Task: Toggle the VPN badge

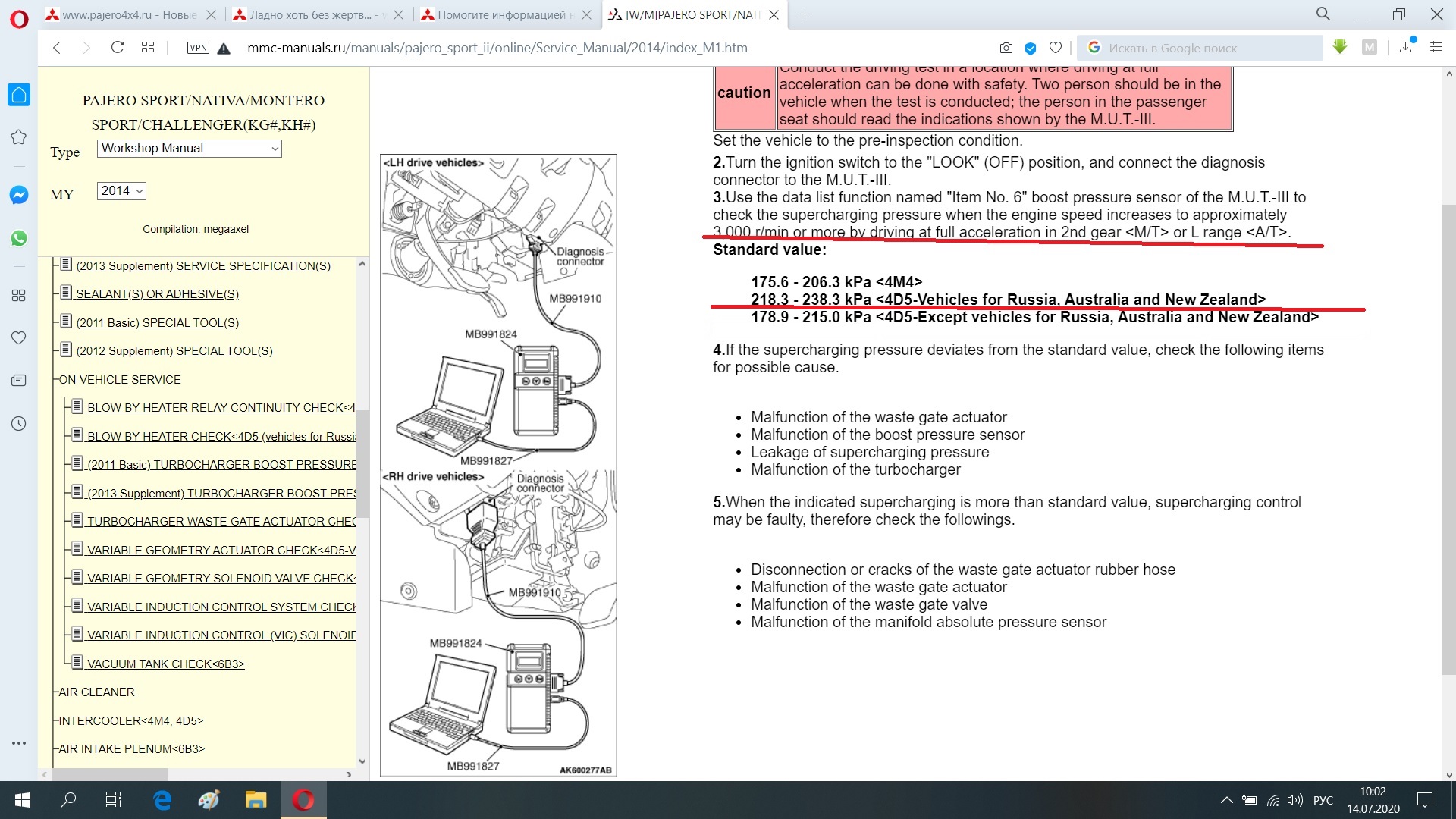Action: click(x=197, y=48)
